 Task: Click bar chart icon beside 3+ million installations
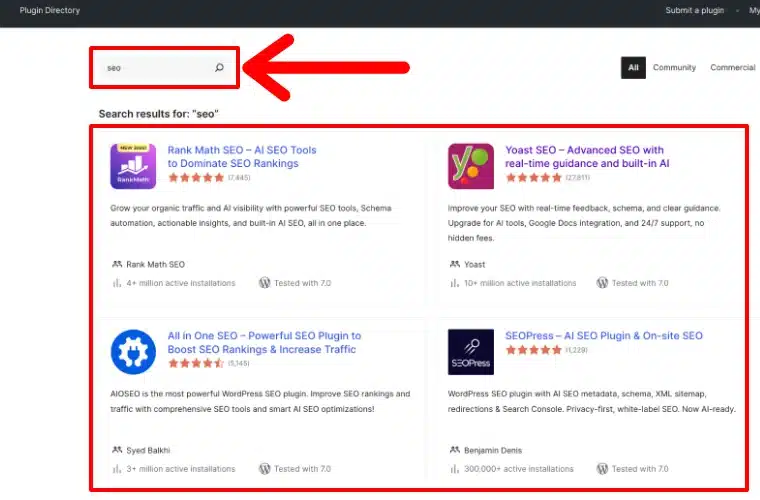tap(116, 469)
